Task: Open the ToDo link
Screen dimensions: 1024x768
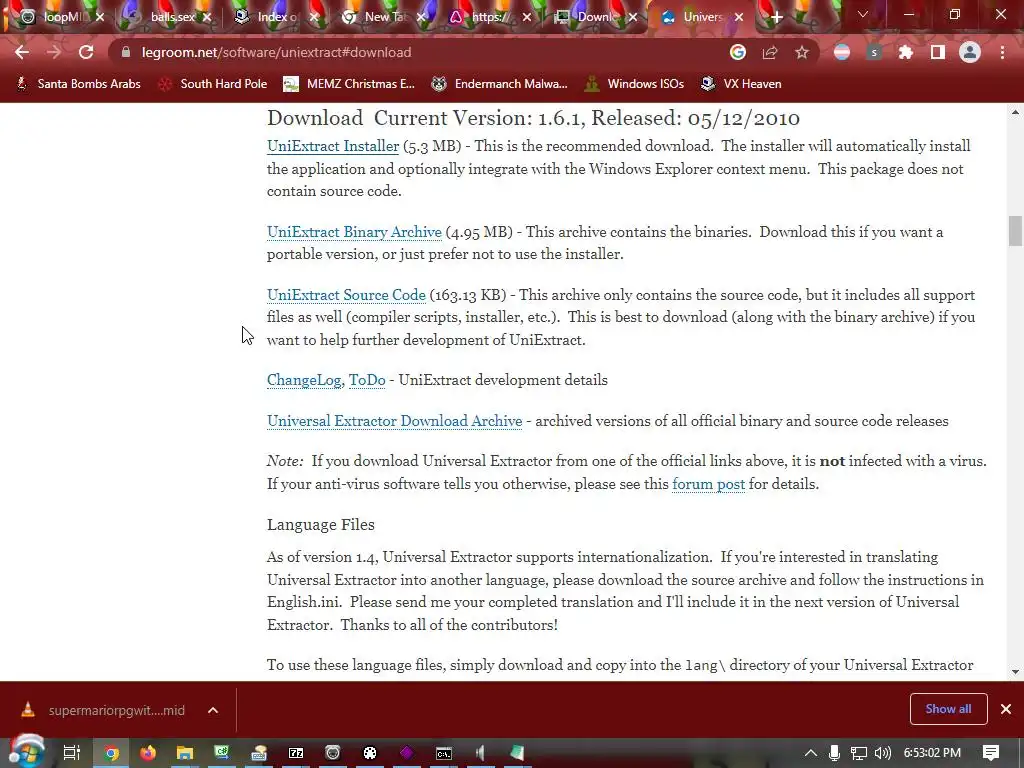Action: click(x=367, y=380)
